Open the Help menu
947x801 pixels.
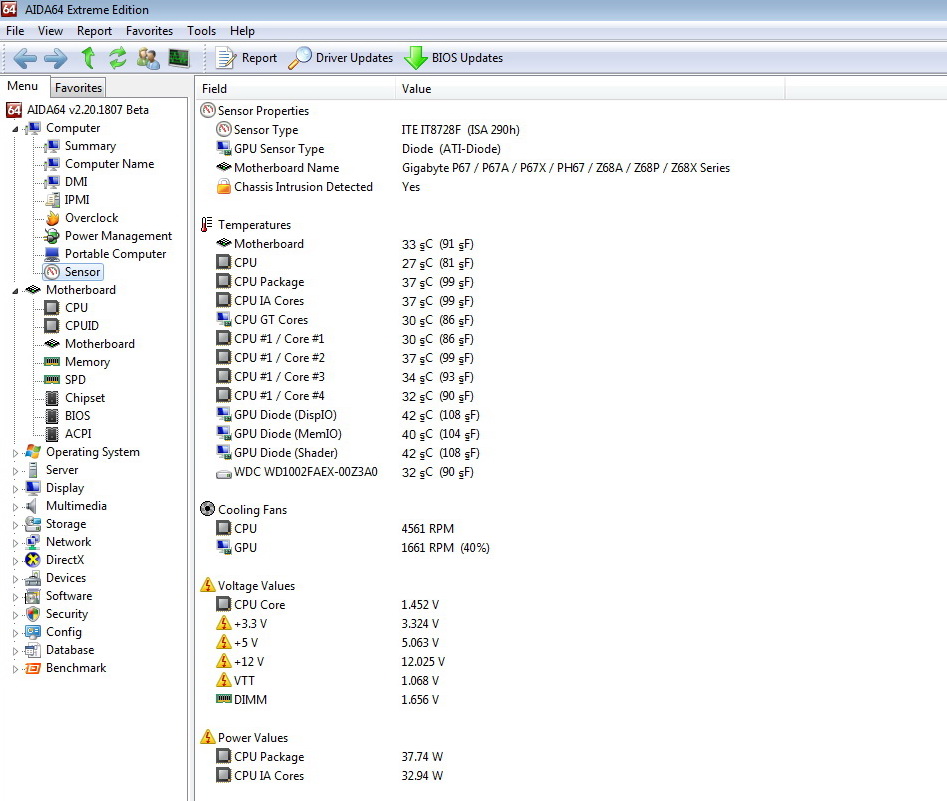click(242, 31)
